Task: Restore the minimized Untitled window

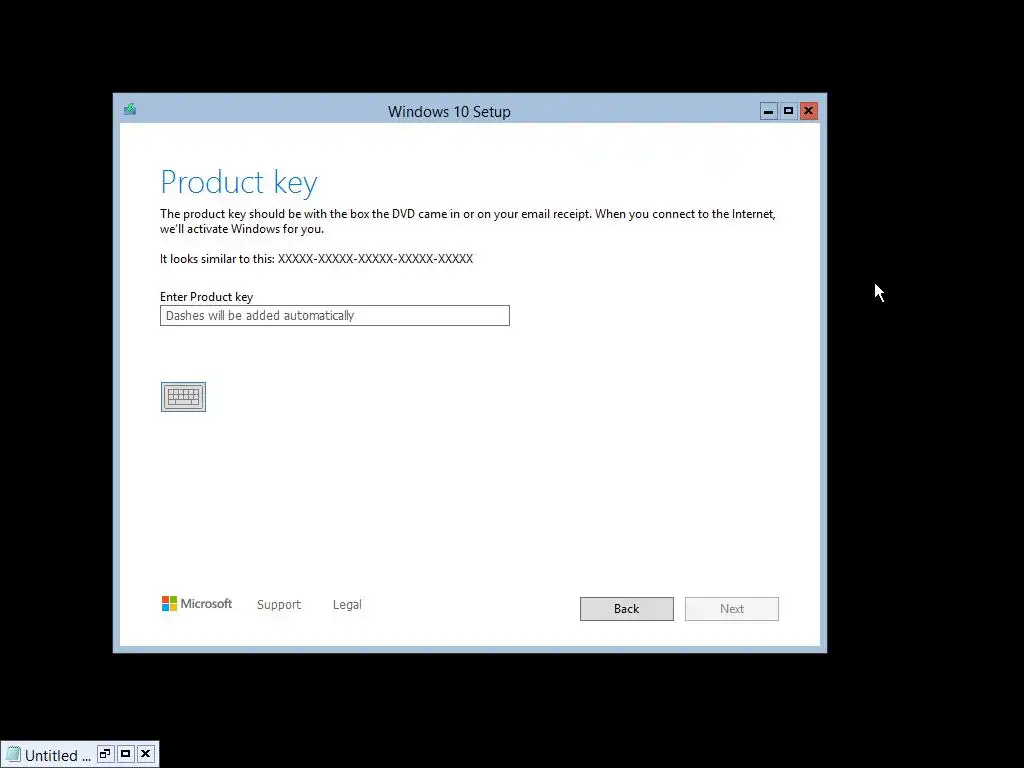Action: click(105, 754)
